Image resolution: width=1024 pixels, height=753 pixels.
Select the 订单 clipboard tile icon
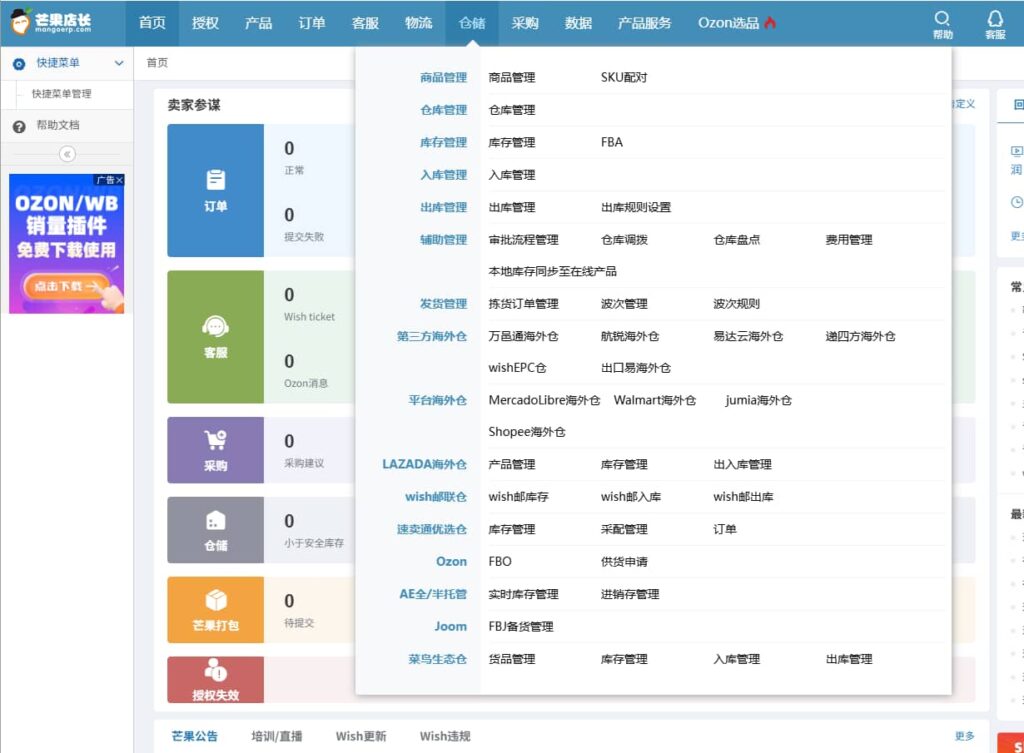[x=216, y=180]
